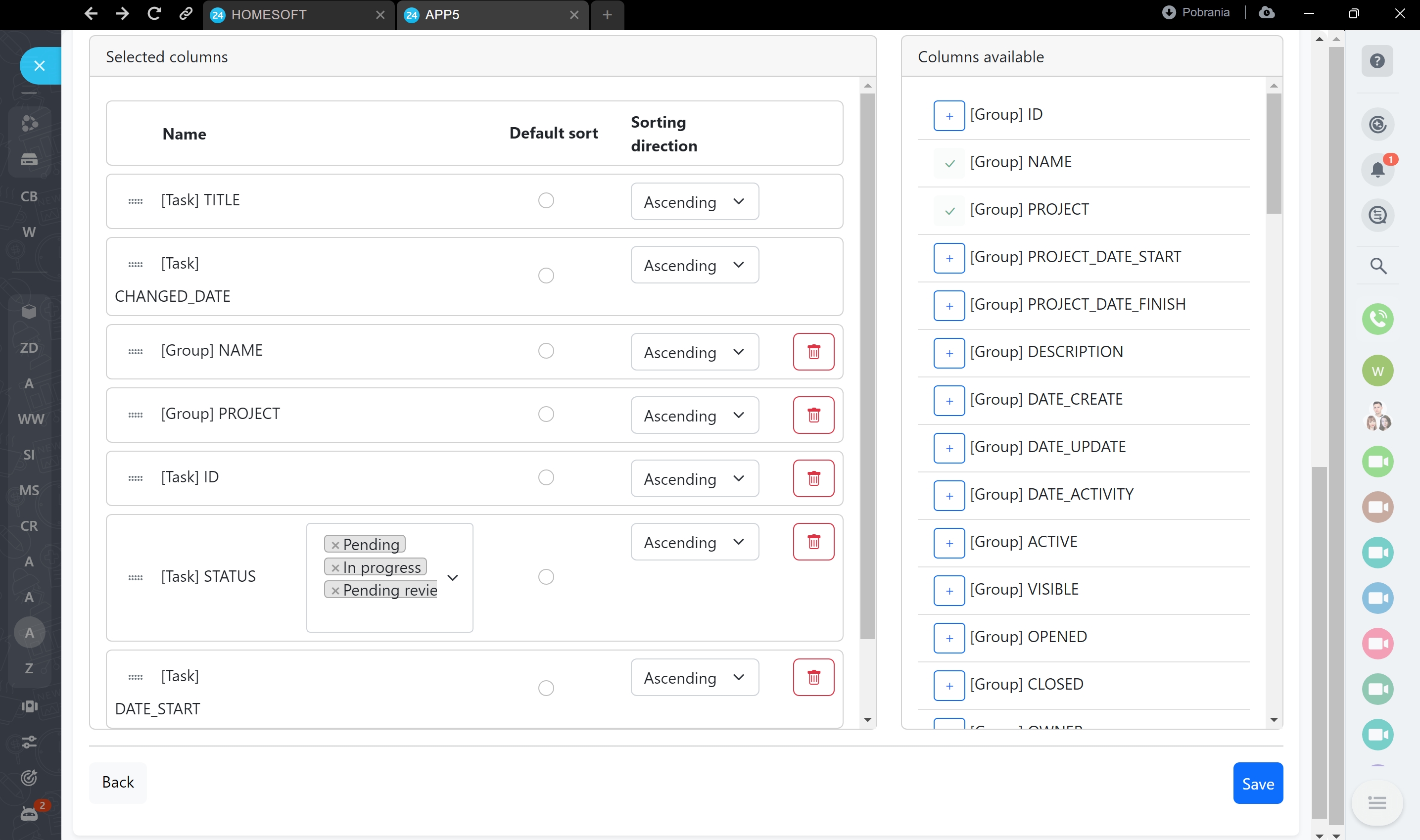
Task: Open the notifications bell icon
Action: click(x=1377, y=169)
